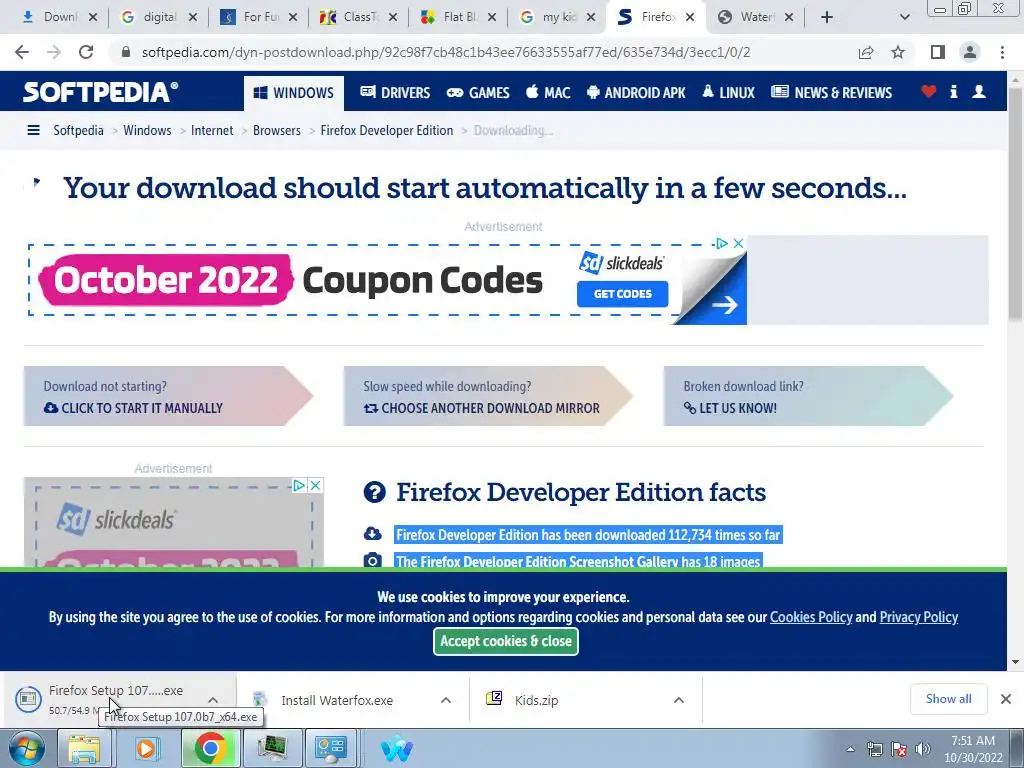Open the tab search dropdown arrow
The height and width of the screenshot is (768, 1024).
point(904,17)
